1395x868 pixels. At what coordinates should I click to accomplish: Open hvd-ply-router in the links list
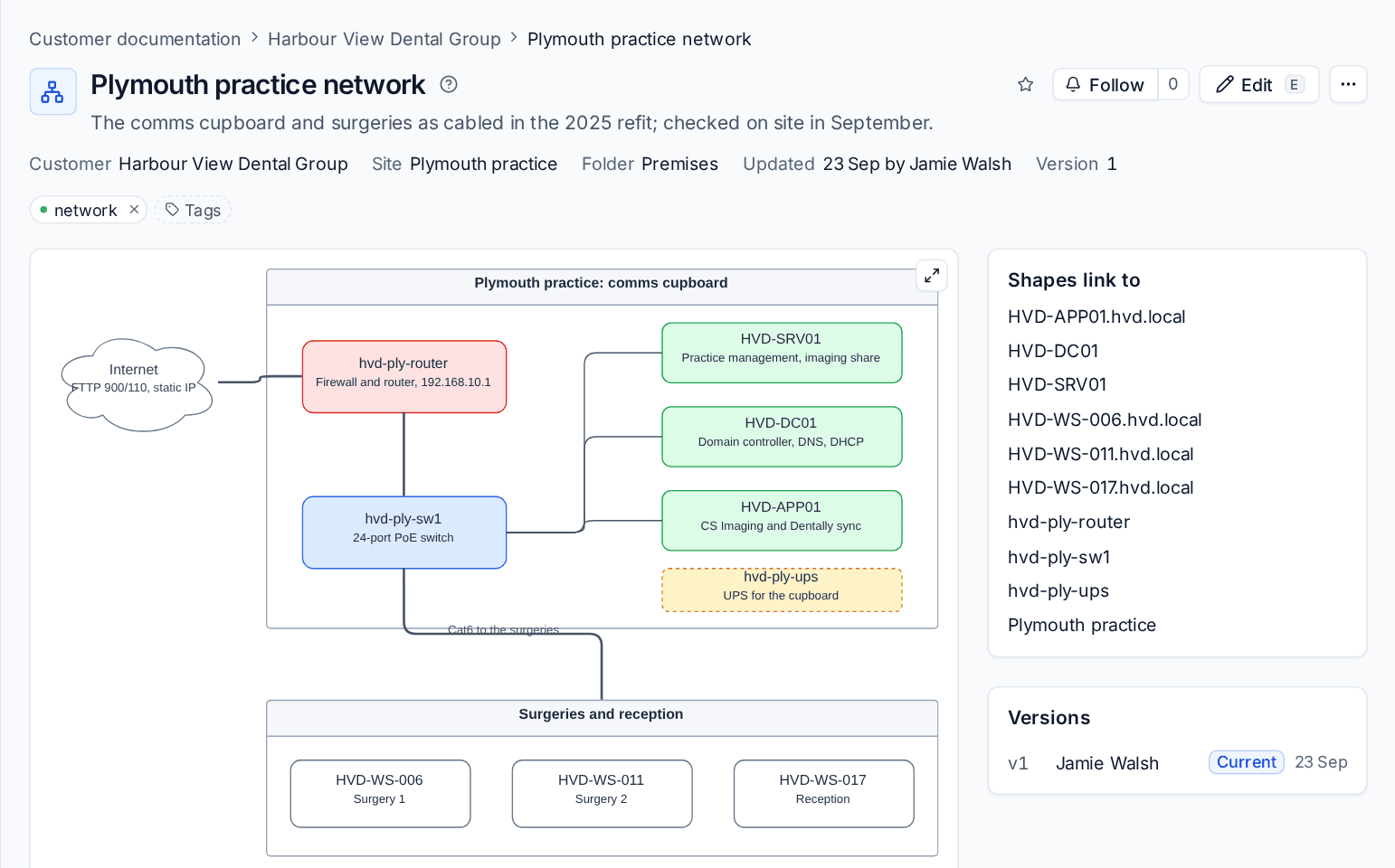1068,522
